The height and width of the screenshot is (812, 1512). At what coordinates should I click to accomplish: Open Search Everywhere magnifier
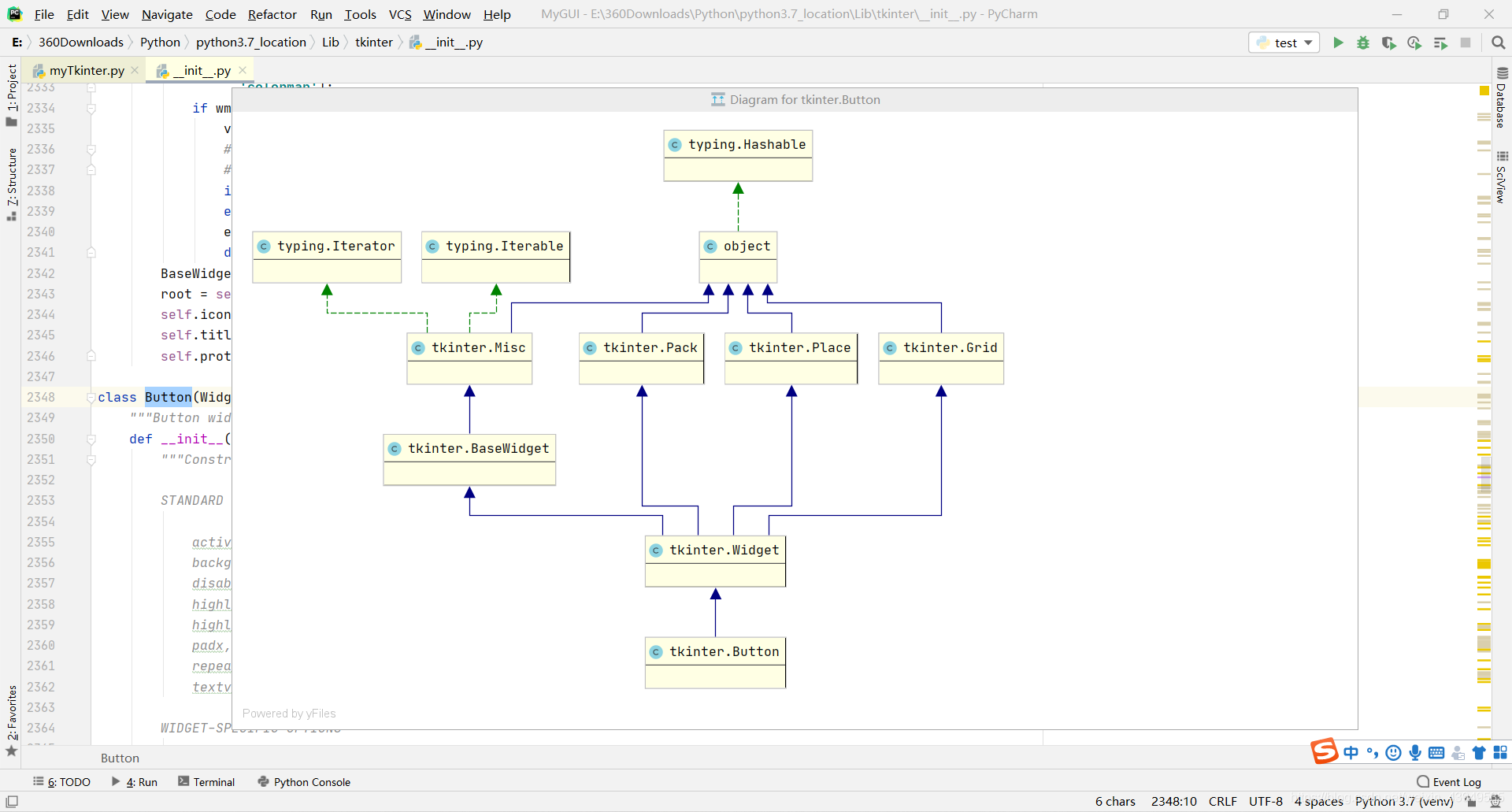point(1499,43)
